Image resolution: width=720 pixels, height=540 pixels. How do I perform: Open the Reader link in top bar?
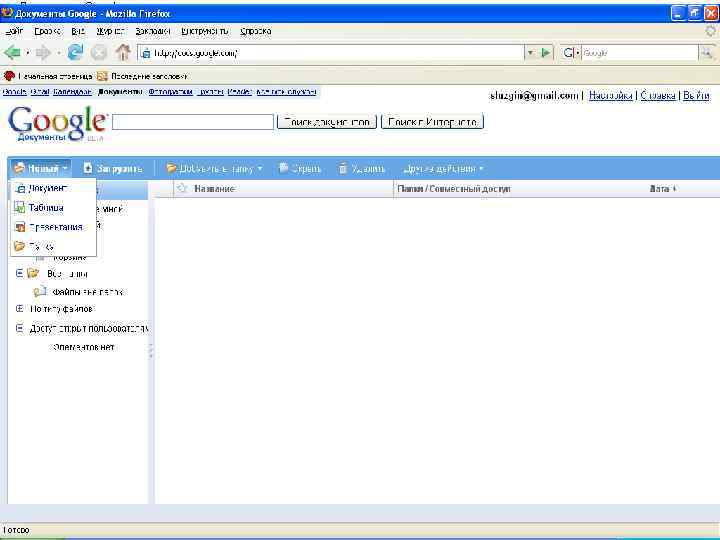click(x=239, y=92)
